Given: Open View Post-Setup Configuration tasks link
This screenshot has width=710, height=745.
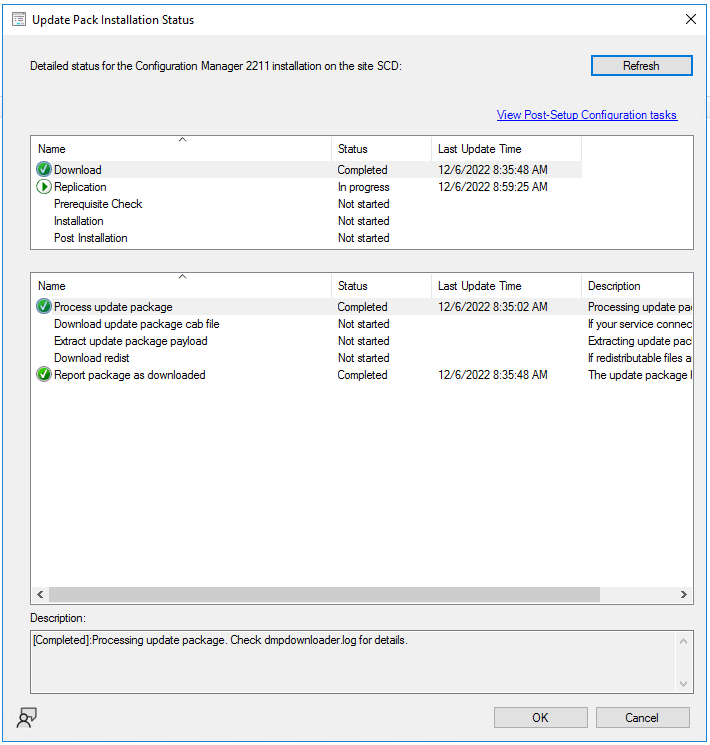Looking at the screenshot, I should coord(586,115).
